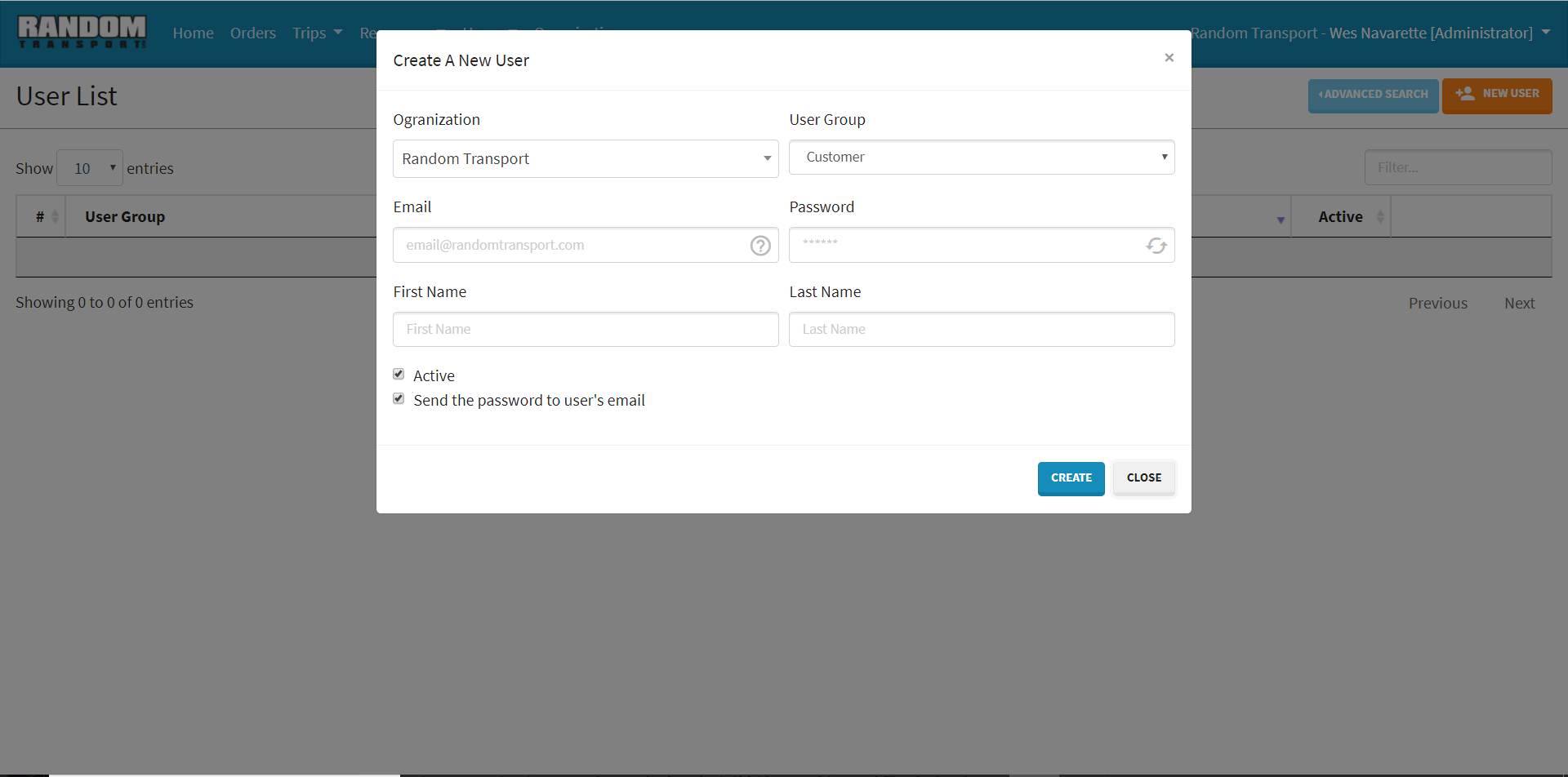
Task: Expand the Trips menu
Action: tap(317, 33)
